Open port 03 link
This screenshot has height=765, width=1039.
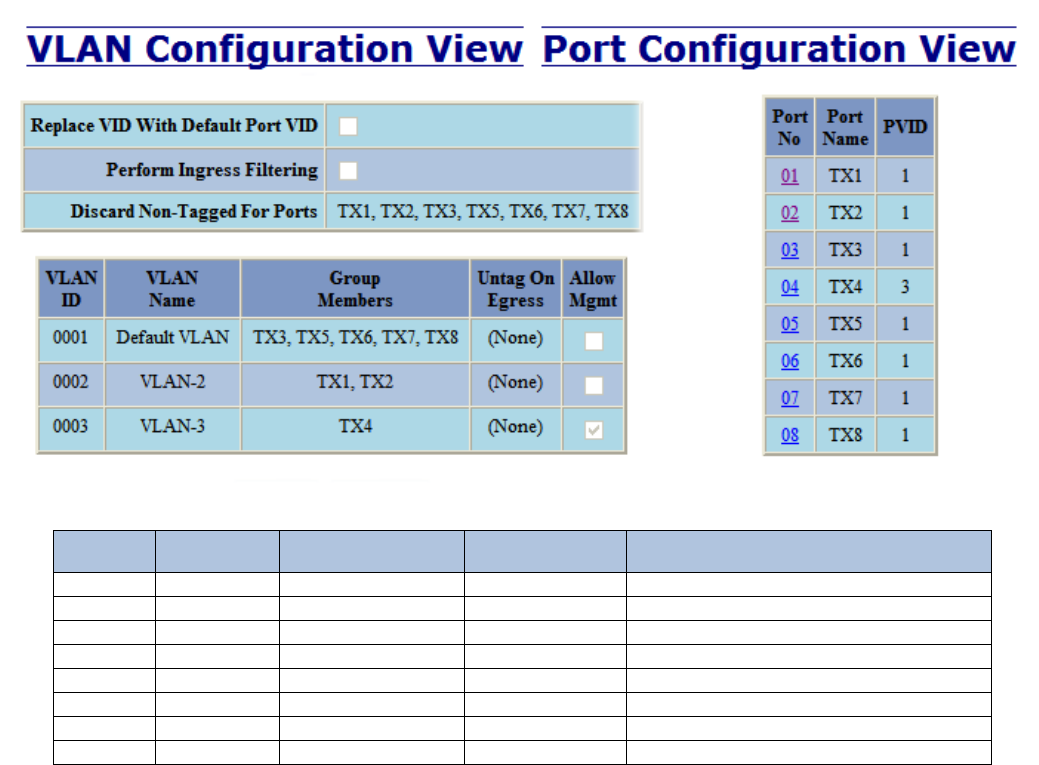pyautogui.click(x=789, y=250)
